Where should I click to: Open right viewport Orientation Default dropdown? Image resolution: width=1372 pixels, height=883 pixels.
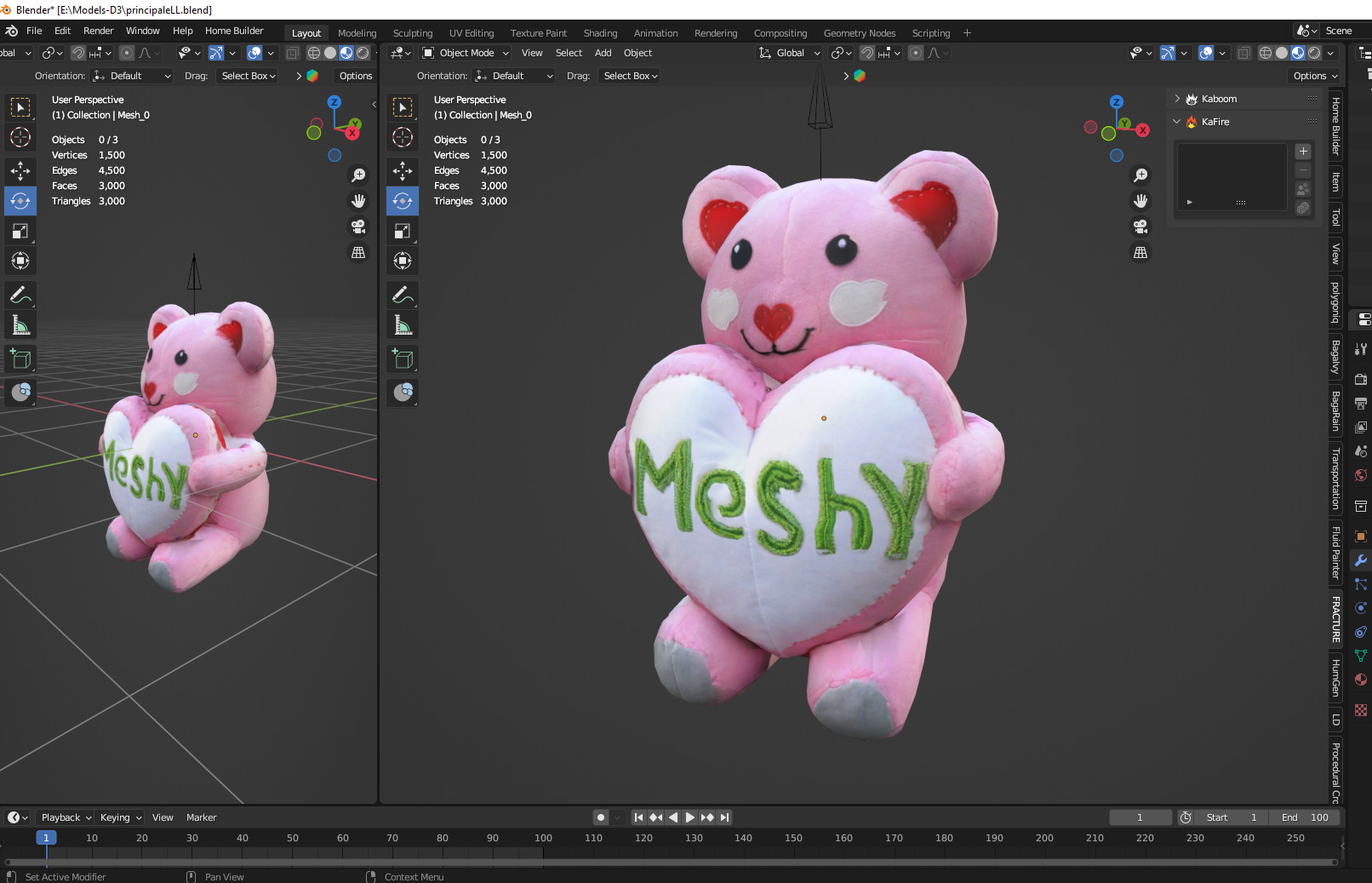514,76
